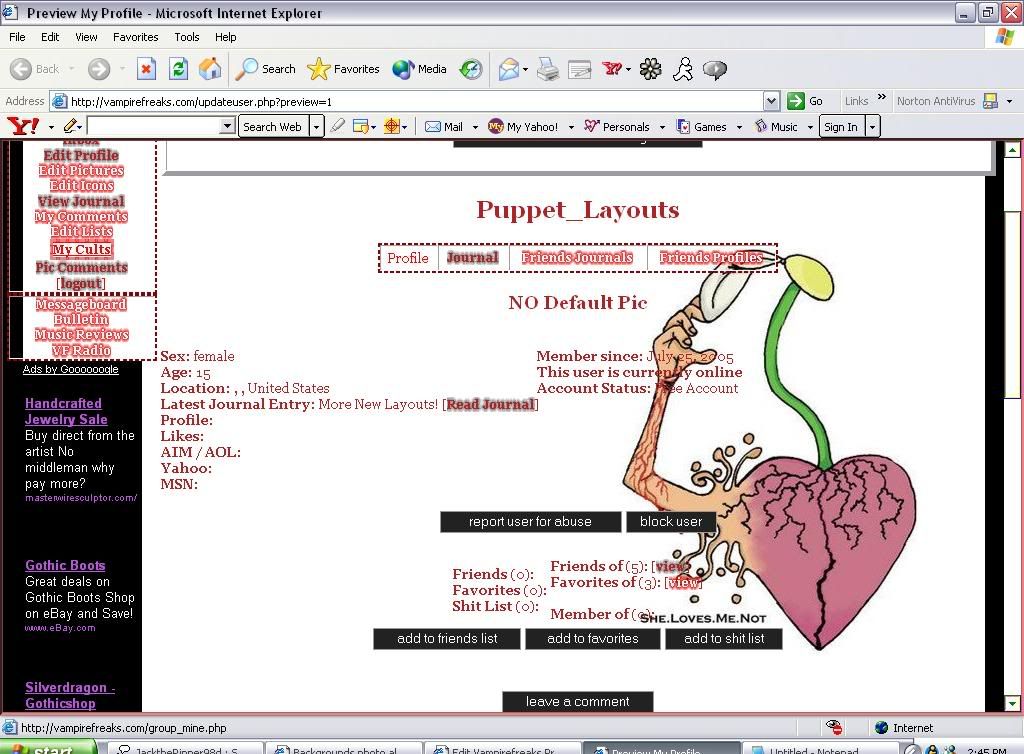The height and width of the screenshot is (754, 1024).
Task: Click the flower-shaped toolbar icon
Action: click(650, 69)
